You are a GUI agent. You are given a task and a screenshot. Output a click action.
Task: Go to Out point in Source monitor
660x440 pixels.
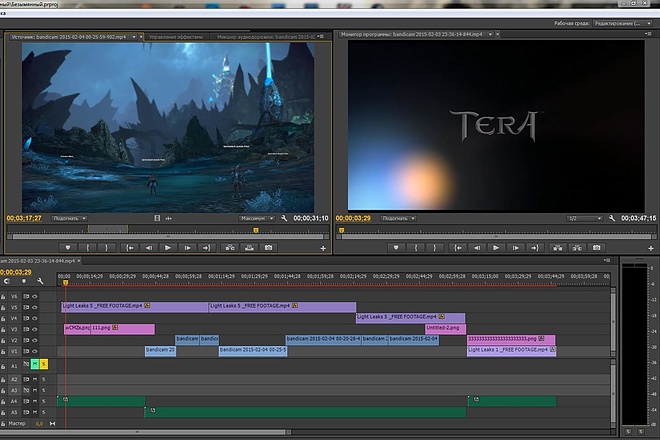(x=207, y=248)
